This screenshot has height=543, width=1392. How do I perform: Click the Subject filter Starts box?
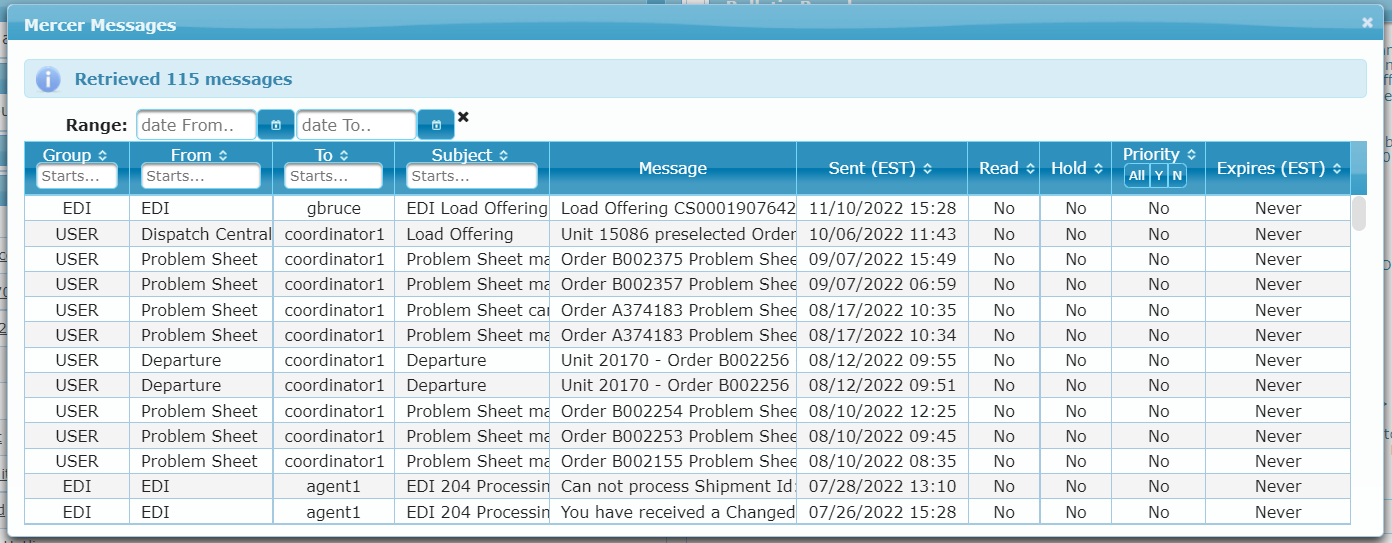click(x=471, y=176)
